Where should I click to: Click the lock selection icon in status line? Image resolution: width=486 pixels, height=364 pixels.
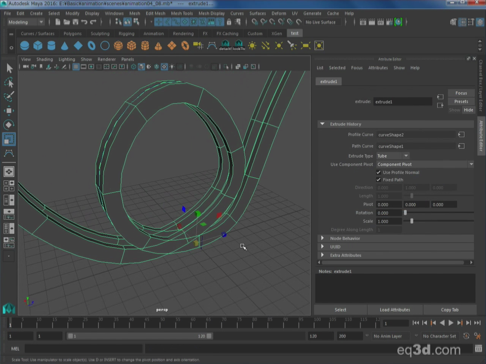(229, 22)
